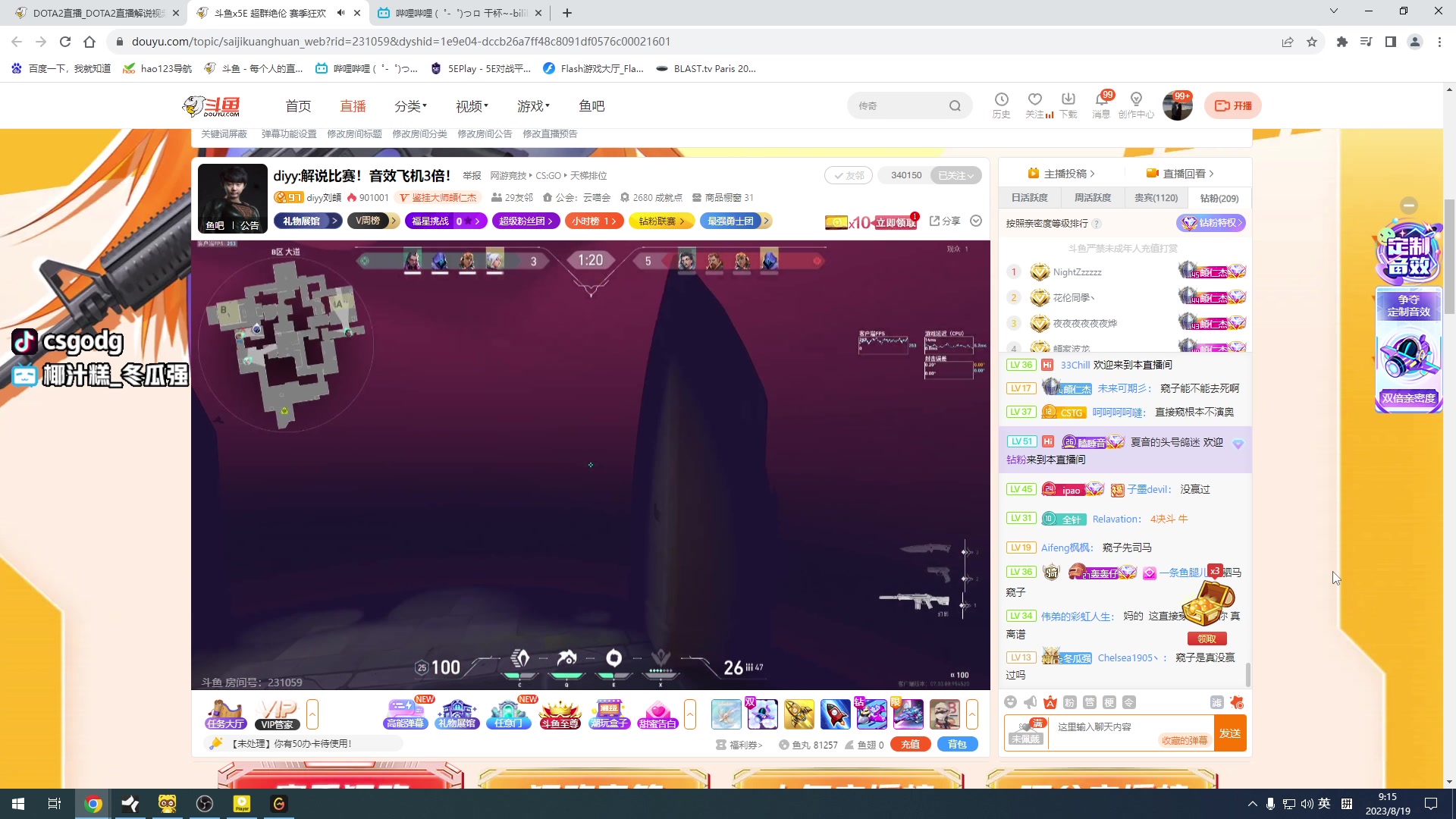Claim the treasure chest with 领取
Screen dimensions: 1456x819
(1207, 639)
